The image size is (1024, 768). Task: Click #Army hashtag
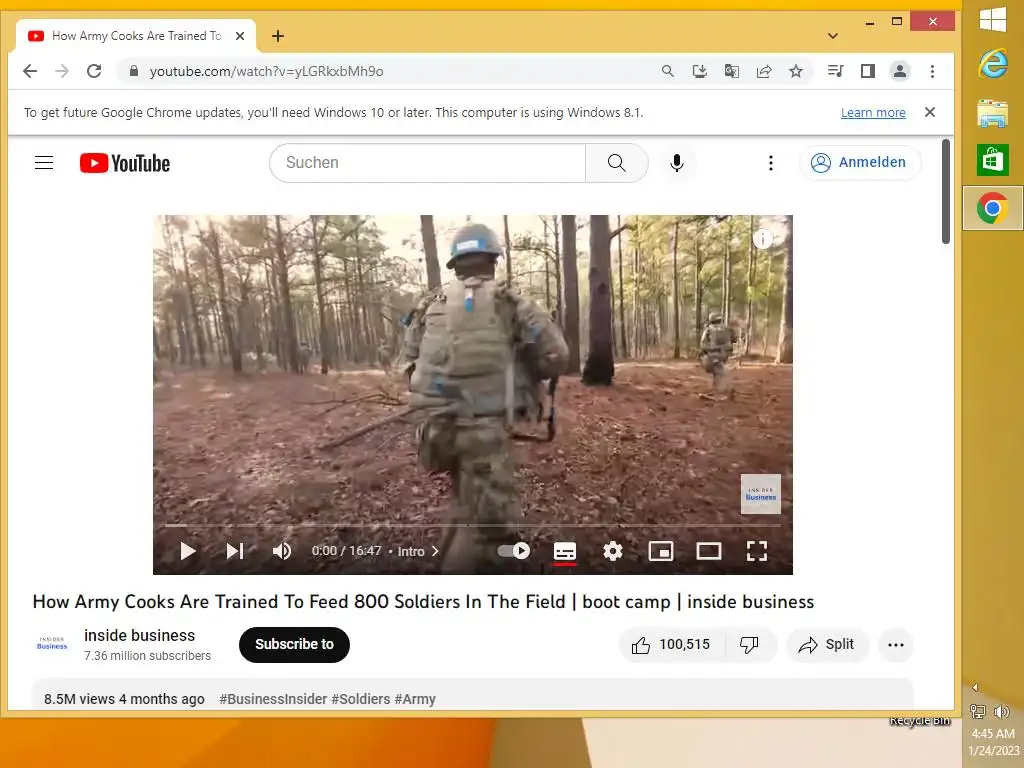tap(415, 699)
